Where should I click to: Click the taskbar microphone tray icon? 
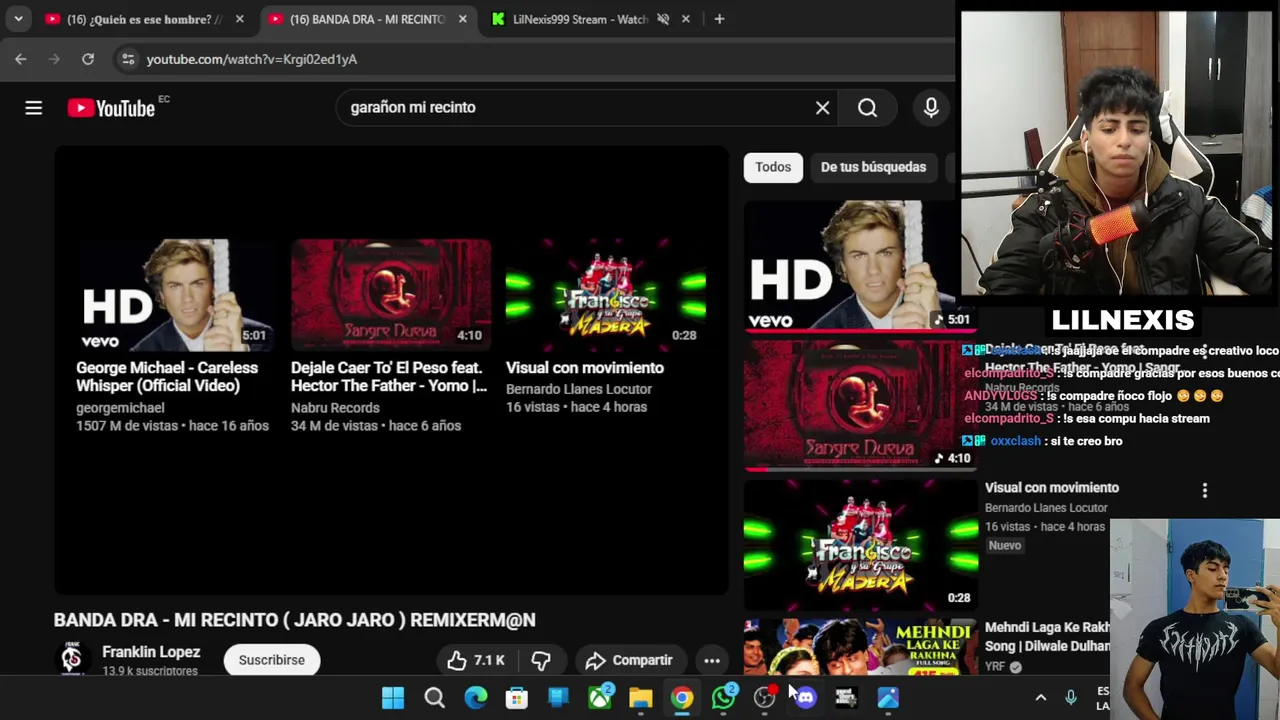point(1071,698)
